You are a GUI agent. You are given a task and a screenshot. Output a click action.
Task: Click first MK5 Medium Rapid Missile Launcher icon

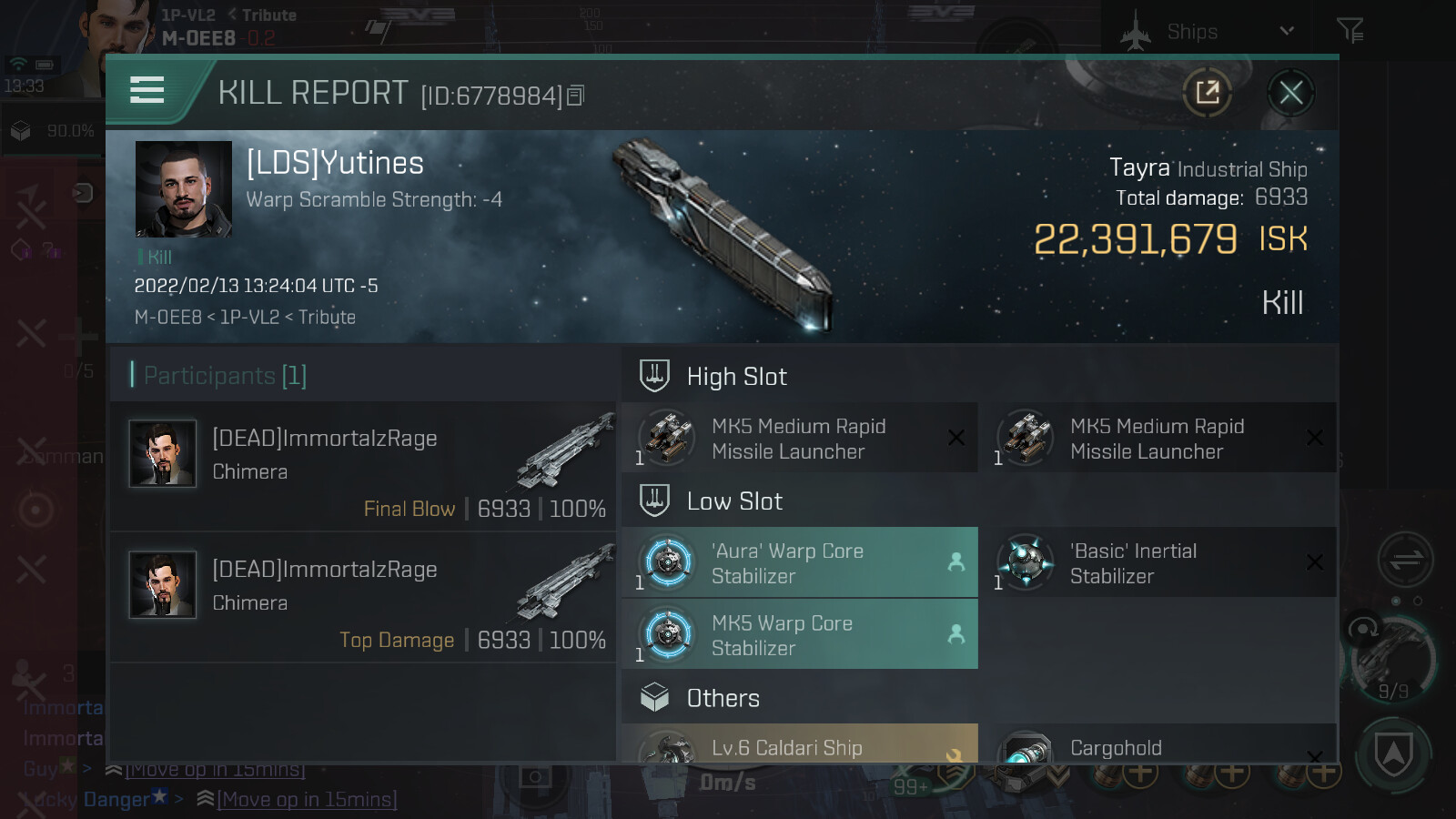pyautogui.click(x=669, y=438)
